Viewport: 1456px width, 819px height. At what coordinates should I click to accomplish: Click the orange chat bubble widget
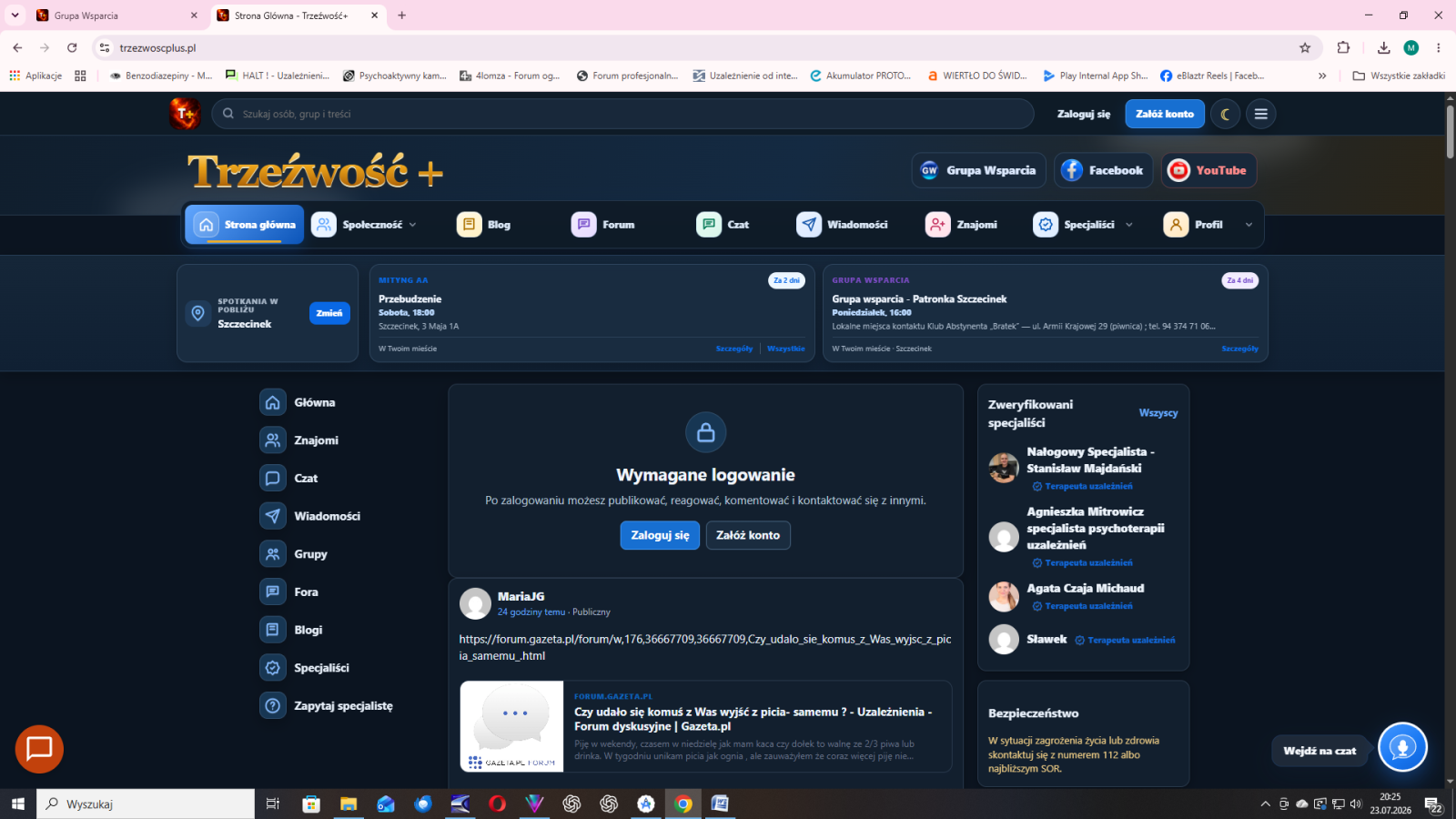point(39,749)
